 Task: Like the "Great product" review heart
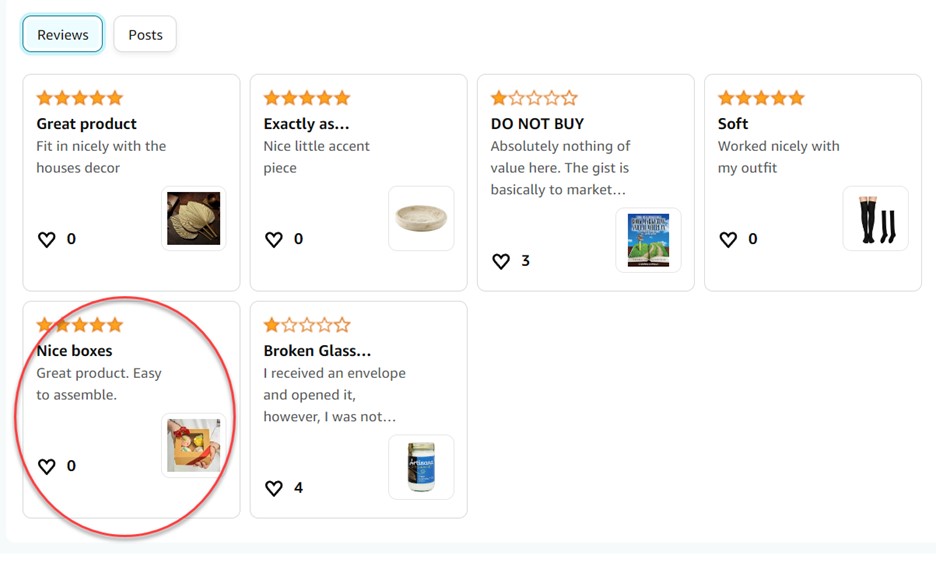[x=47, y=239]
